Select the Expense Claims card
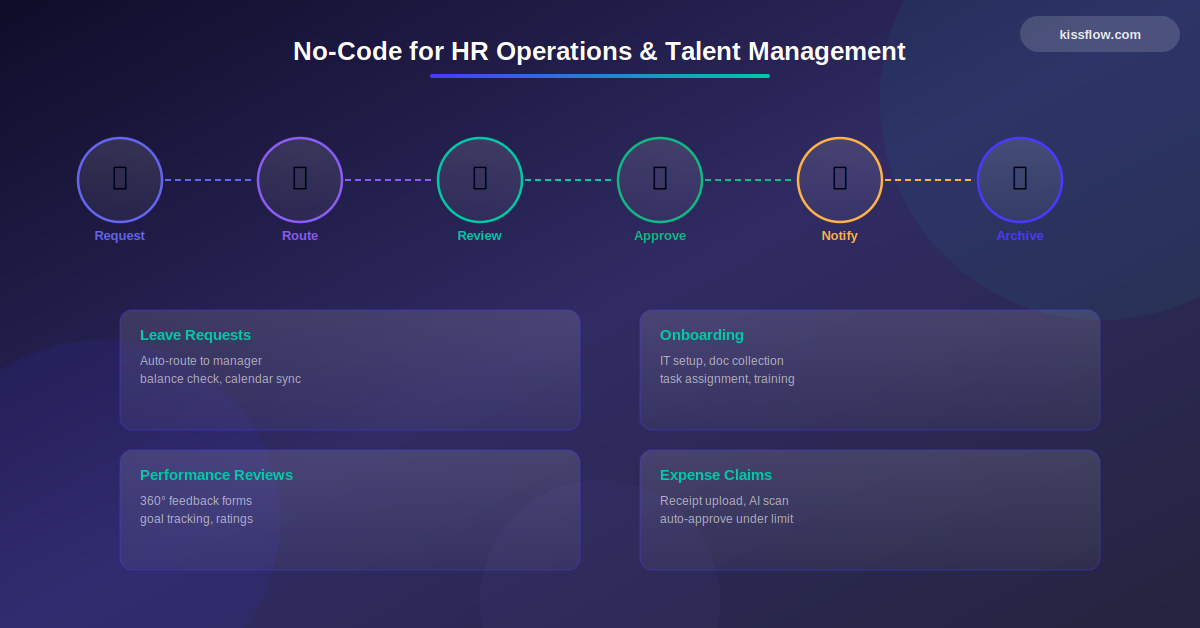 click(x=870, y=510)
